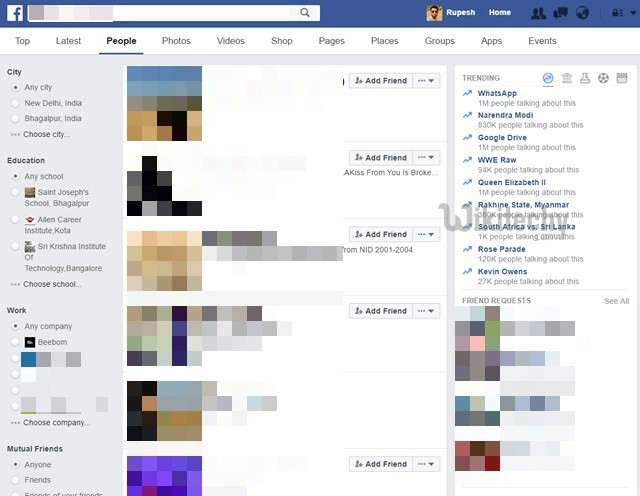Open the messages icon in header
This screenshot has width=640, height=496.
tap(561, 13)
